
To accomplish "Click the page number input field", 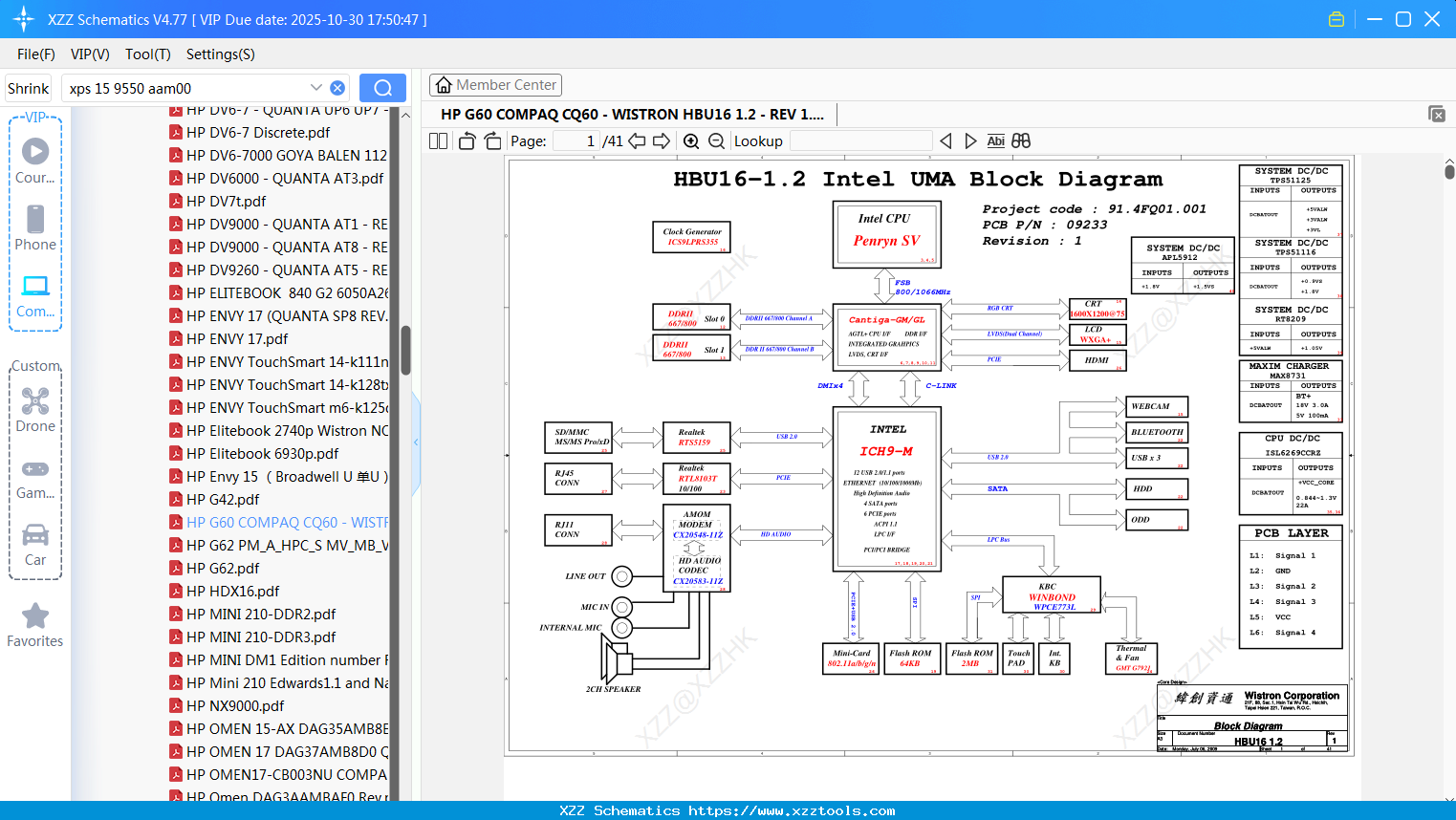I will [576, 140].
